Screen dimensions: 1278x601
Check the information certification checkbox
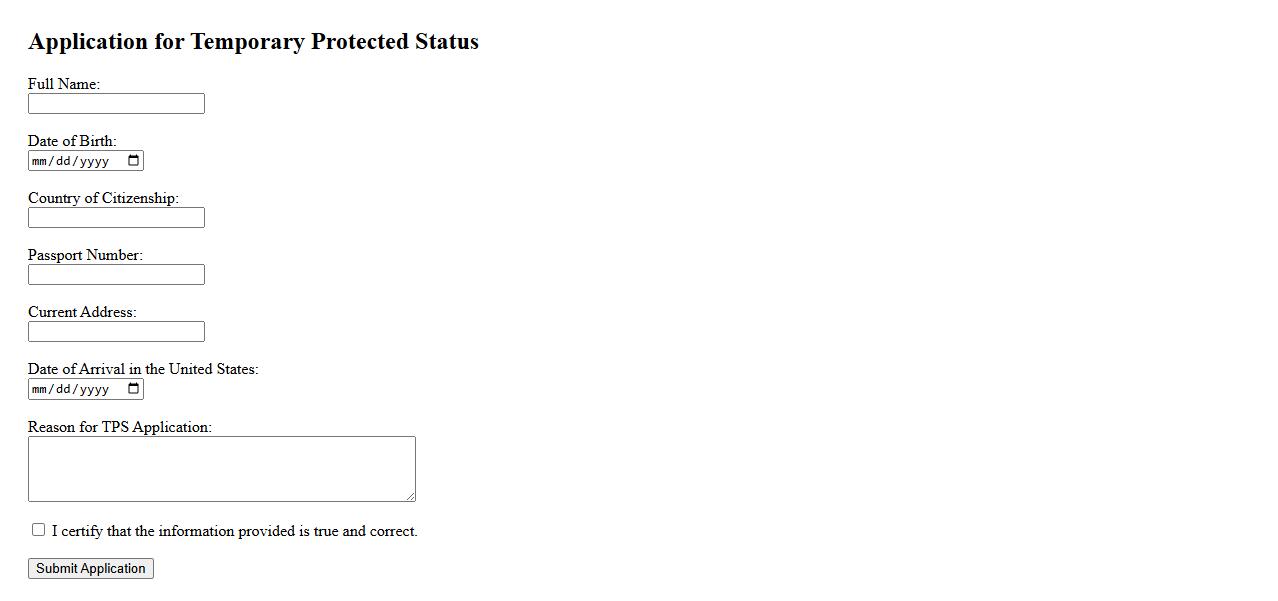pyautogui.click(x=38, y=530)
